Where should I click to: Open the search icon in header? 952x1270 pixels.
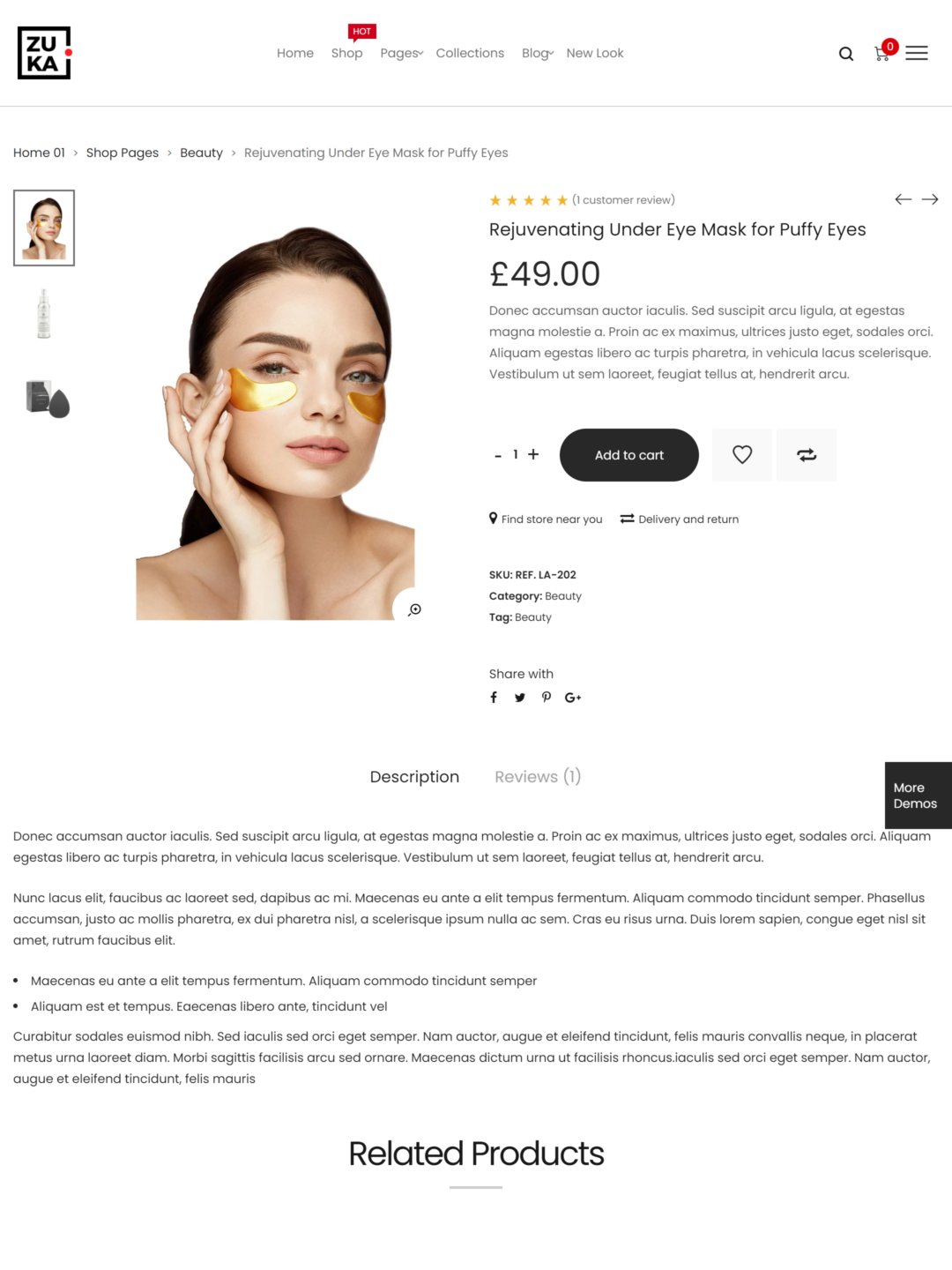[846, 54]
